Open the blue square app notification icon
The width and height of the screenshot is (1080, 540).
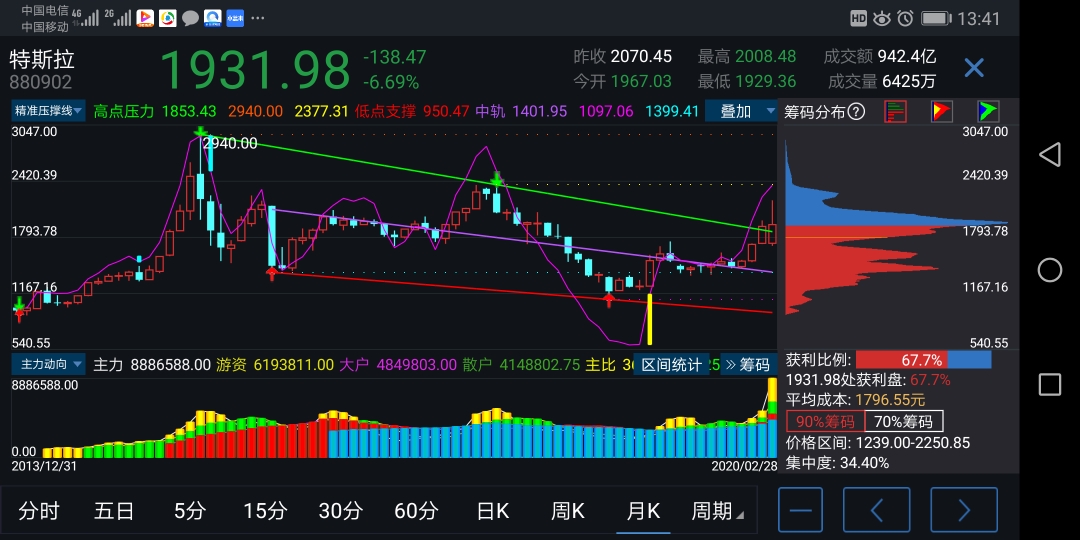click(x=236, y=19)
